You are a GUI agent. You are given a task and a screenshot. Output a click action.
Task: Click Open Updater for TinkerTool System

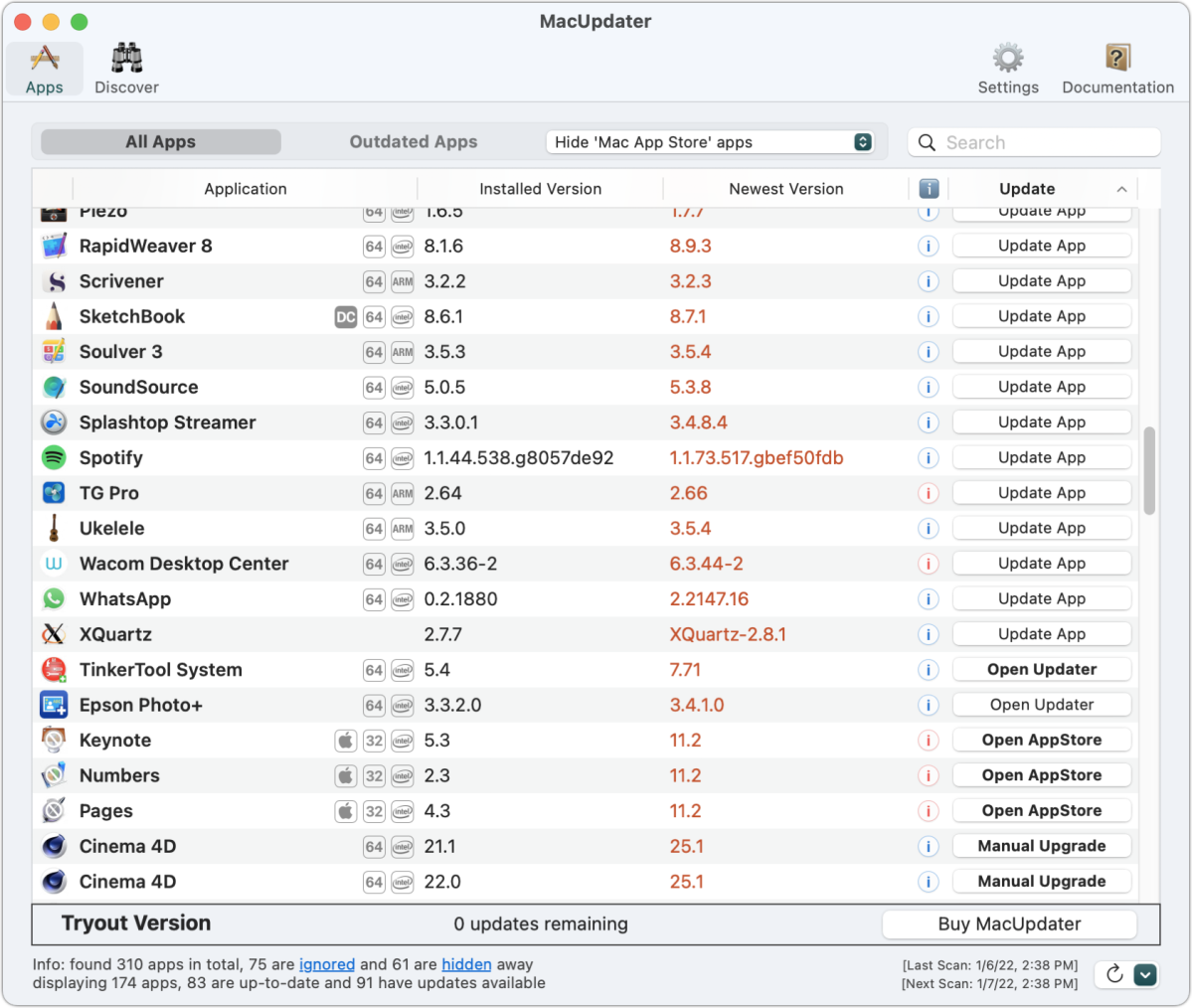(1041, 670)
